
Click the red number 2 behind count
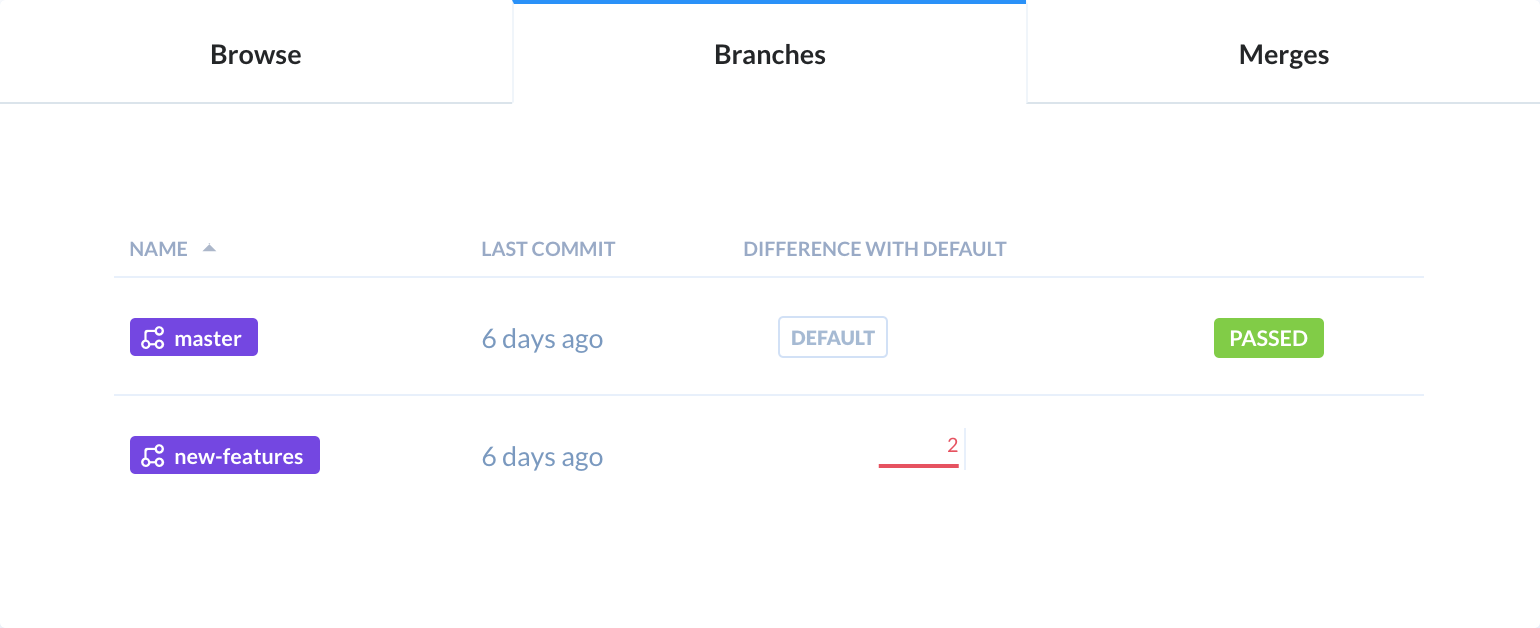coord(953,445)
